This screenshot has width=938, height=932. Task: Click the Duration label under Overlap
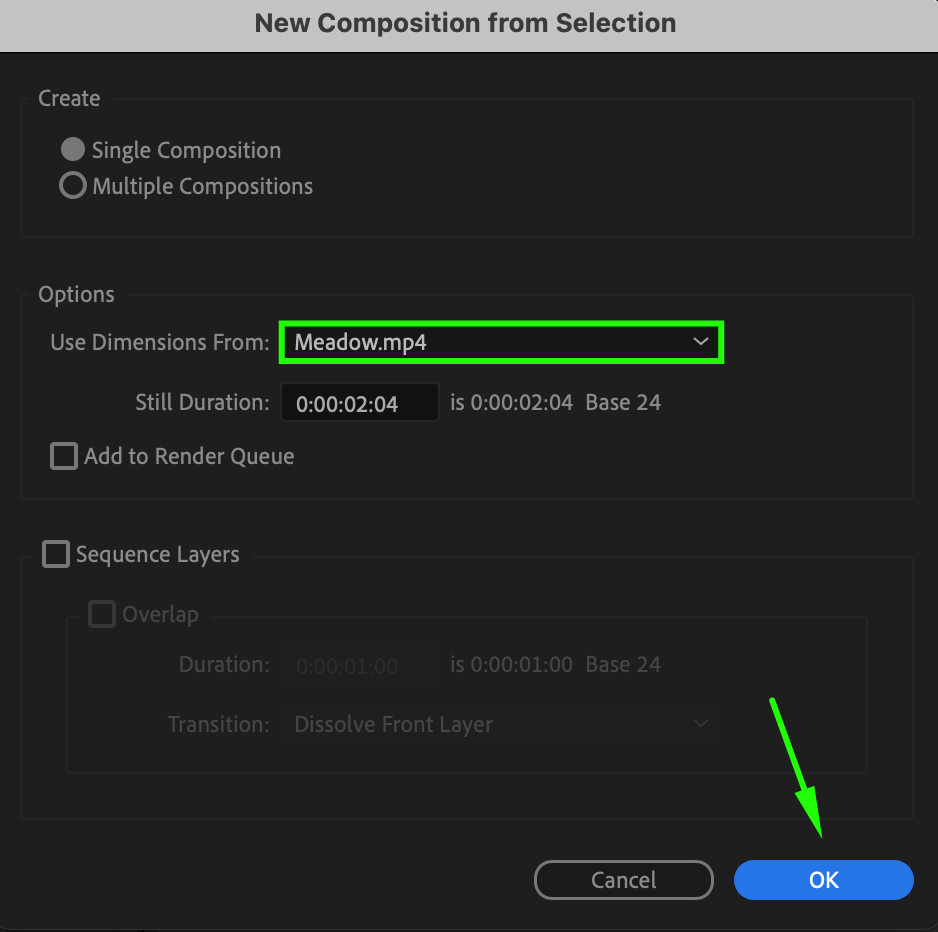point(224,665)
